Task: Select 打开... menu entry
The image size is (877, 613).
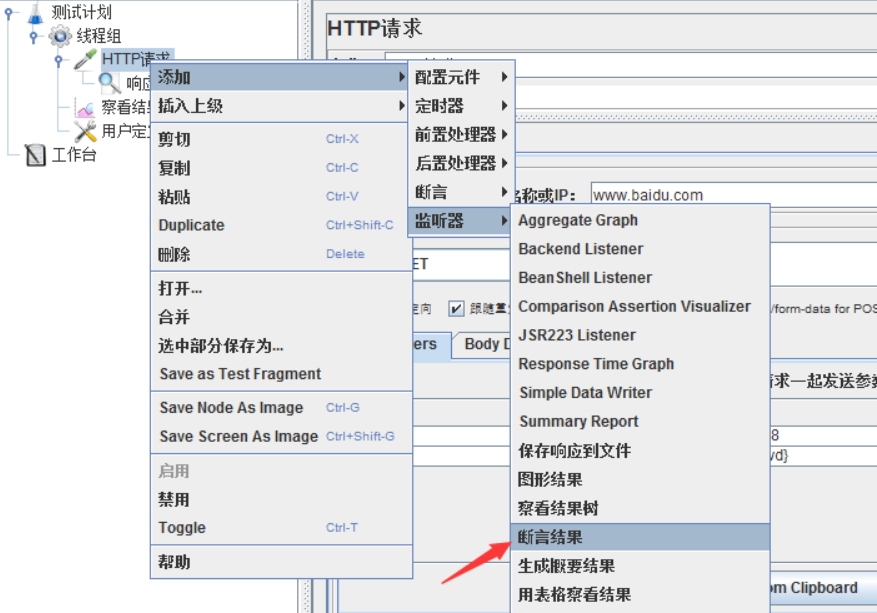Action: click(x=281, y=289)
